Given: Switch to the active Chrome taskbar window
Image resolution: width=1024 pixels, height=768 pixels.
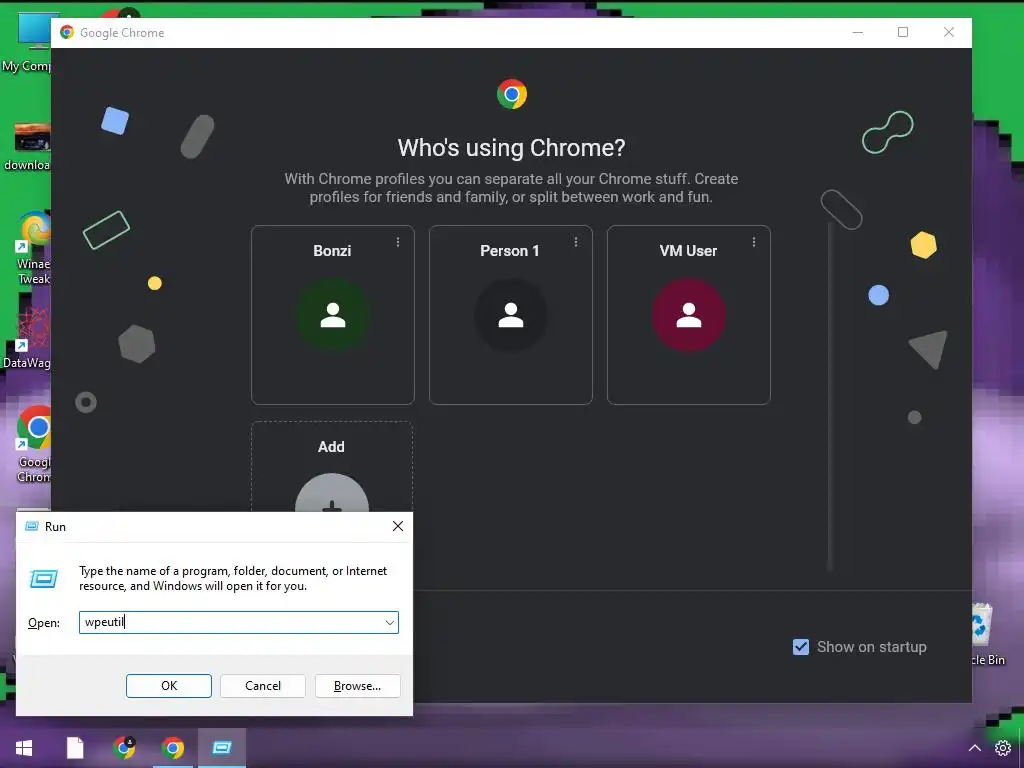Looking at the screenshot, I should click(x=173, y=748).
